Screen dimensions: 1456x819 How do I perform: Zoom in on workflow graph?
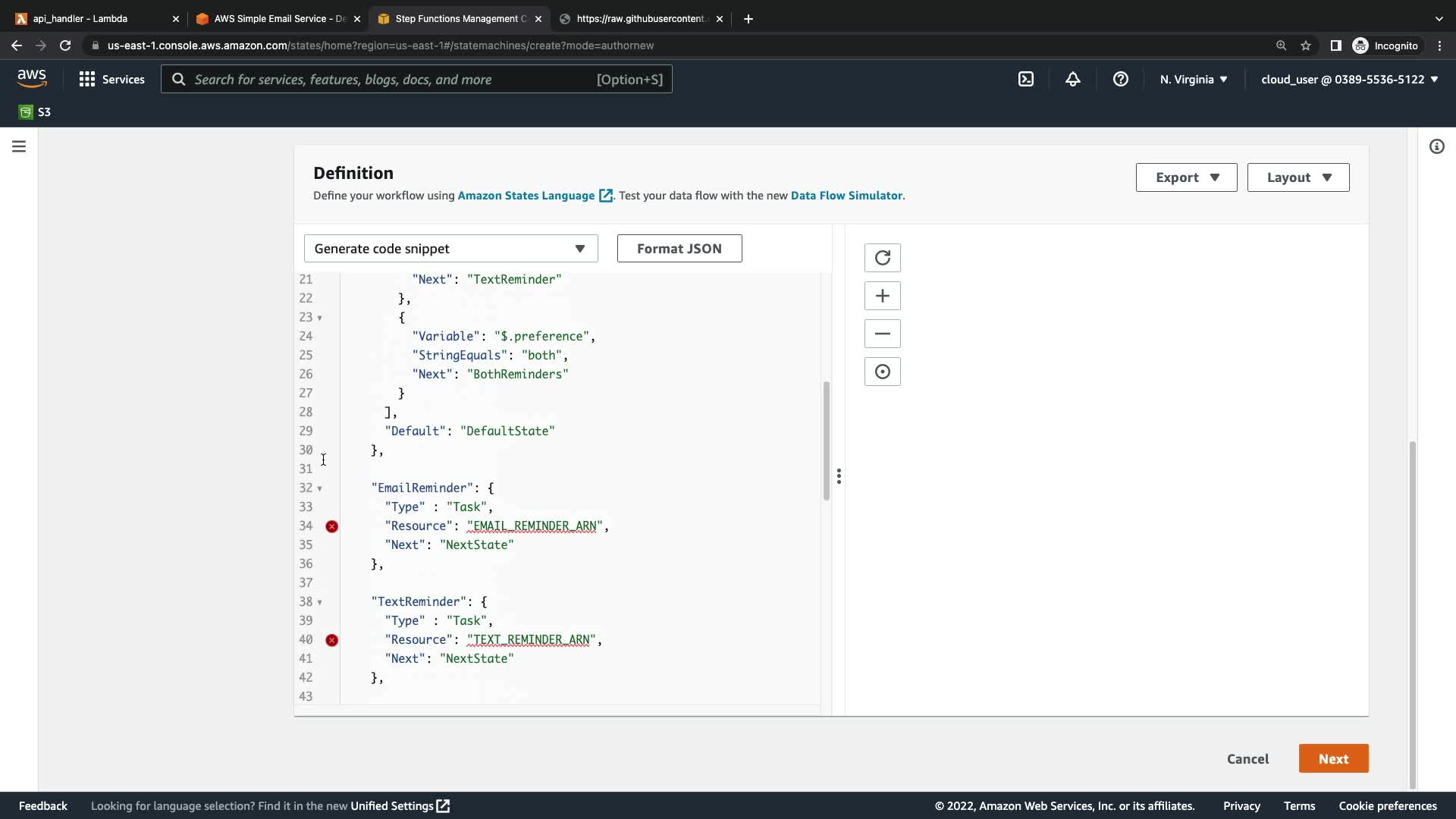[x=882, y=296]
